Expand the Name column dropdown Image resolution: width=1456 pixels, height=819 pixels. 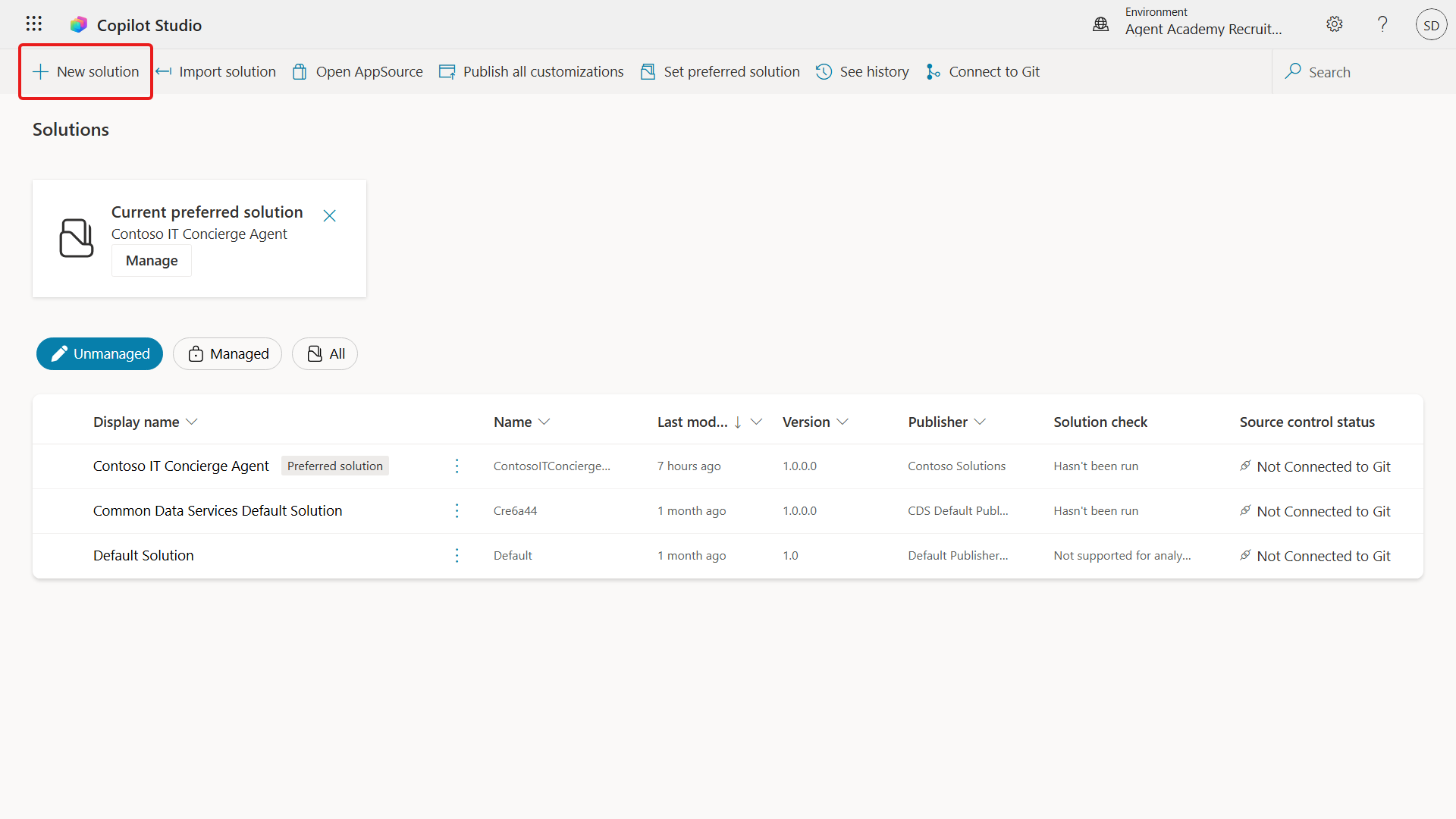(x=544, y=422)
